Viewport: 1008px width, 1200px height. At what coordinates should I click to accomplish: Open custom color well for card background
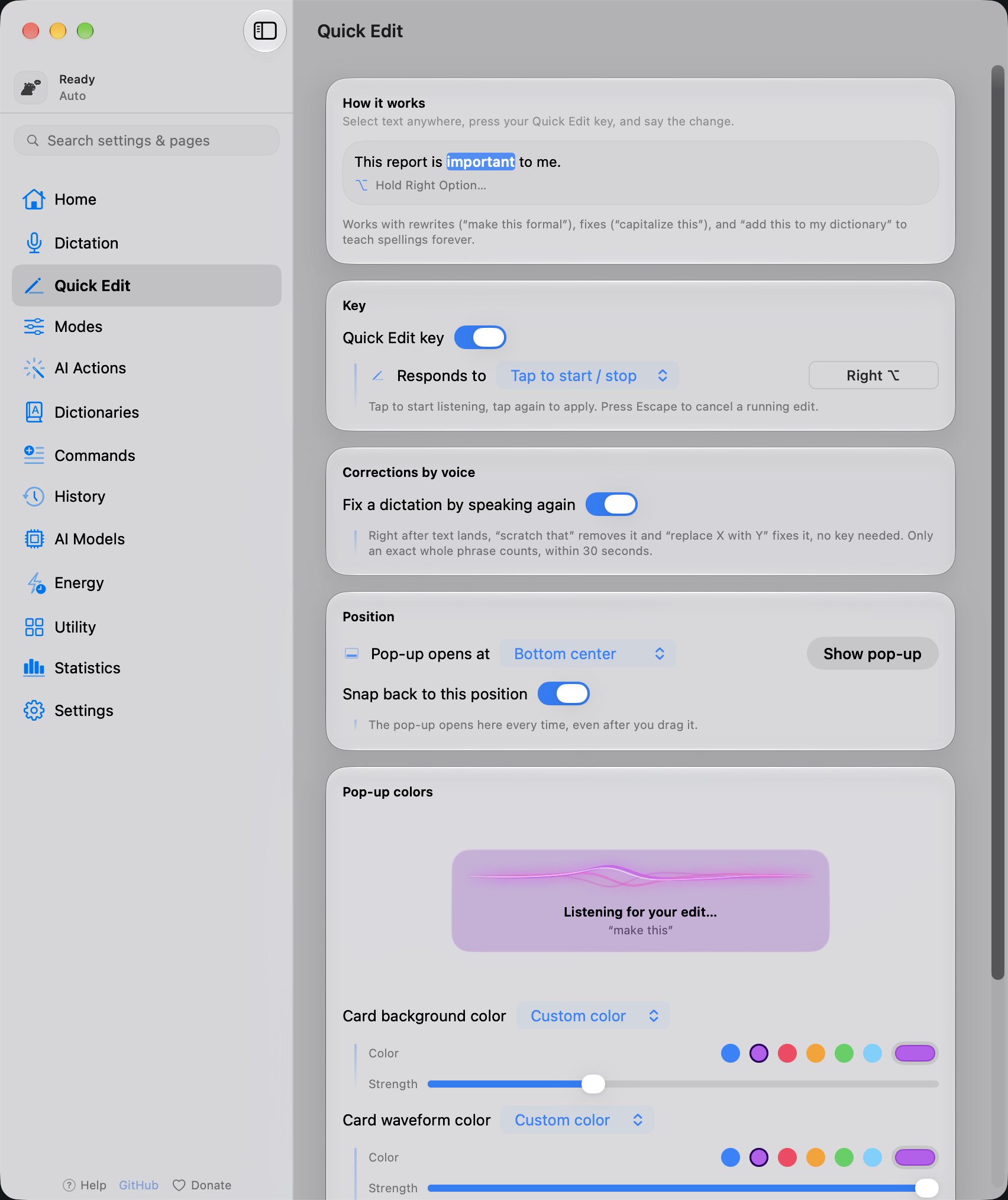click(915, 1053)
